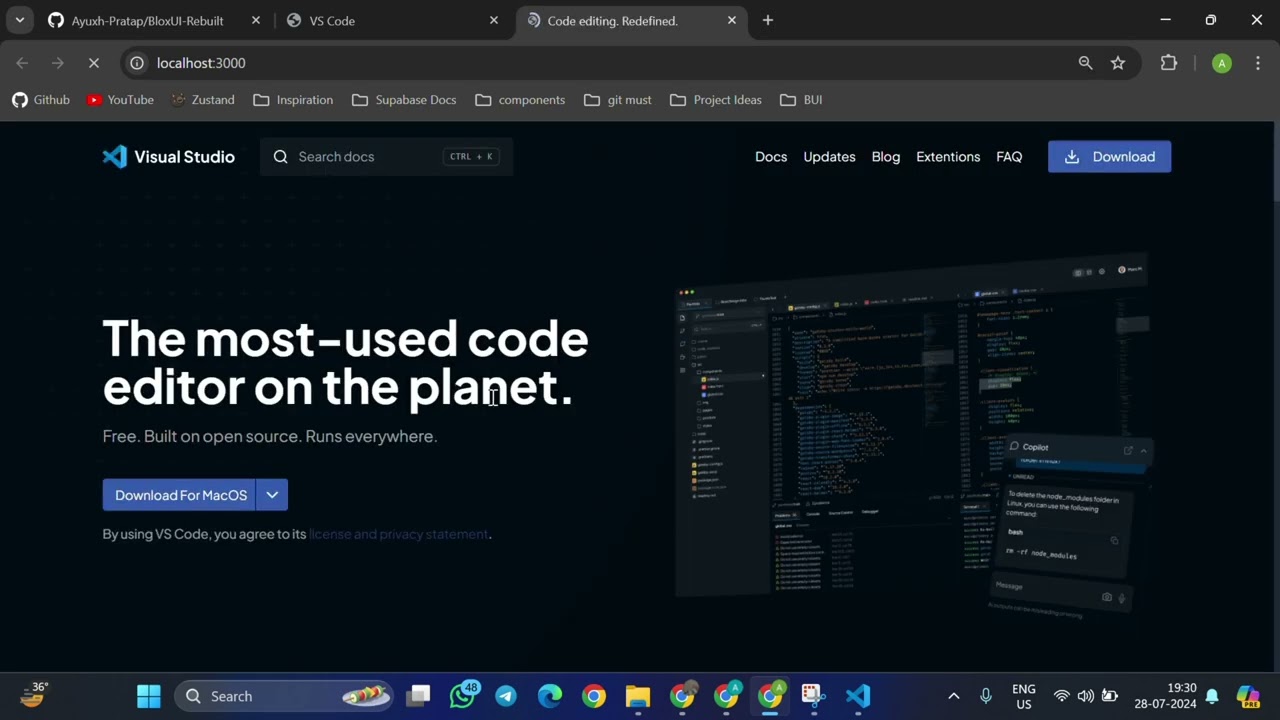
Task: Open the license and privacy statement link
Action: coord(399,534)
